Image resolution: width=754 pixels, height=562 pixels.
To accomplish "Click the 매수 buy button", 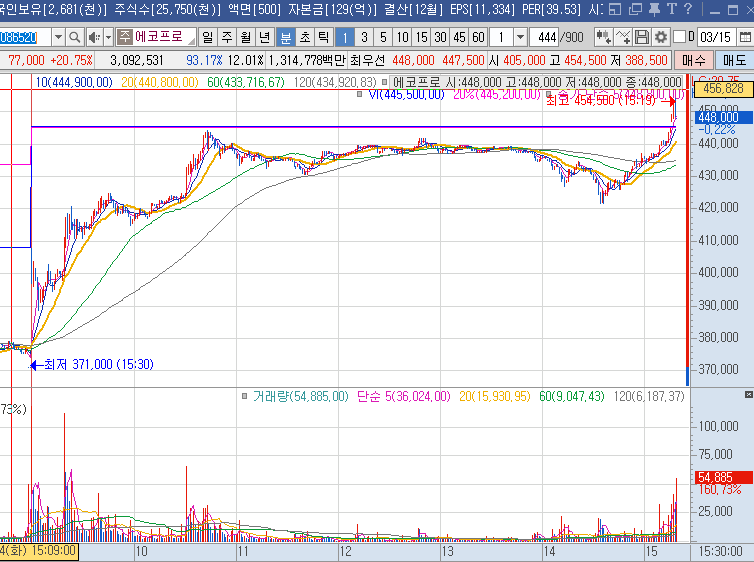I will pyautogui.click(x=693, y=60).
